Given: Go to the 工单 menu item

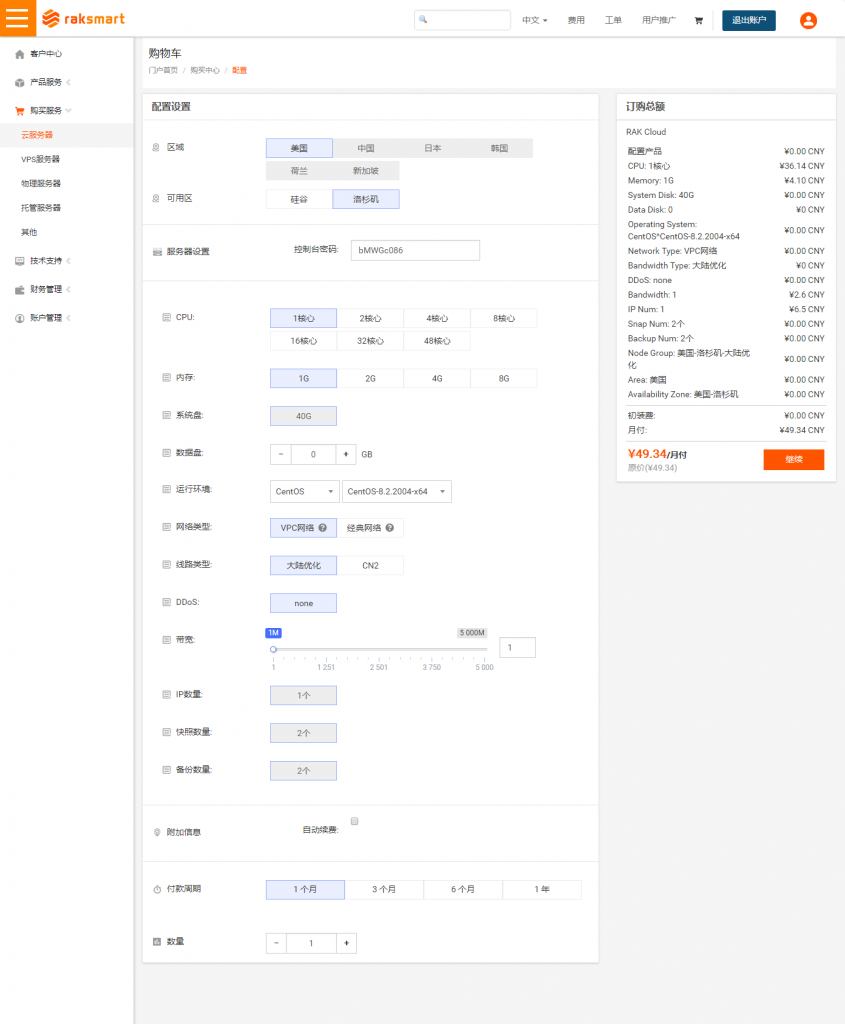Looking at the screenshot, I should click(613, 18).
